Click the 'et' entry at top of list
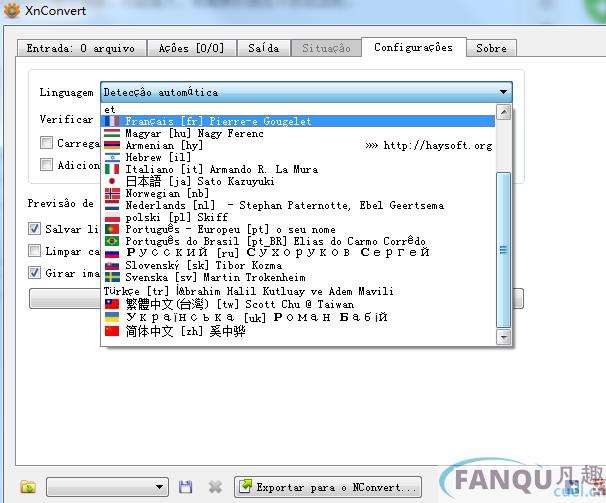Screen dimensions: 606x503 pyautogui.click(x=298, y=109)
